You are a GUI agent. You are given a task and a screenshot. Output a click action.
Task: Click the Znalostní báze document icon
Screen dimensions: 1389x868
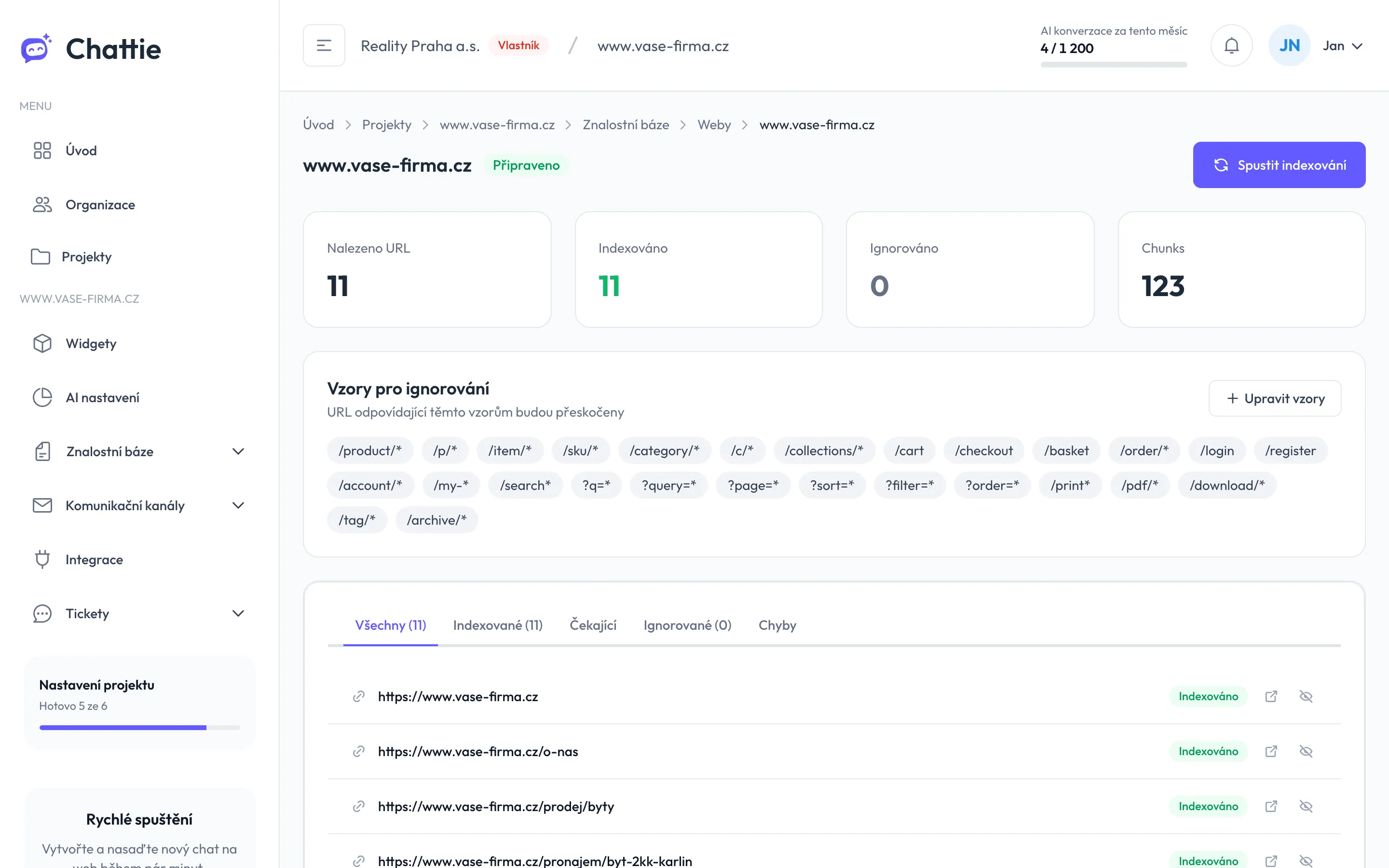click(42, 451)
